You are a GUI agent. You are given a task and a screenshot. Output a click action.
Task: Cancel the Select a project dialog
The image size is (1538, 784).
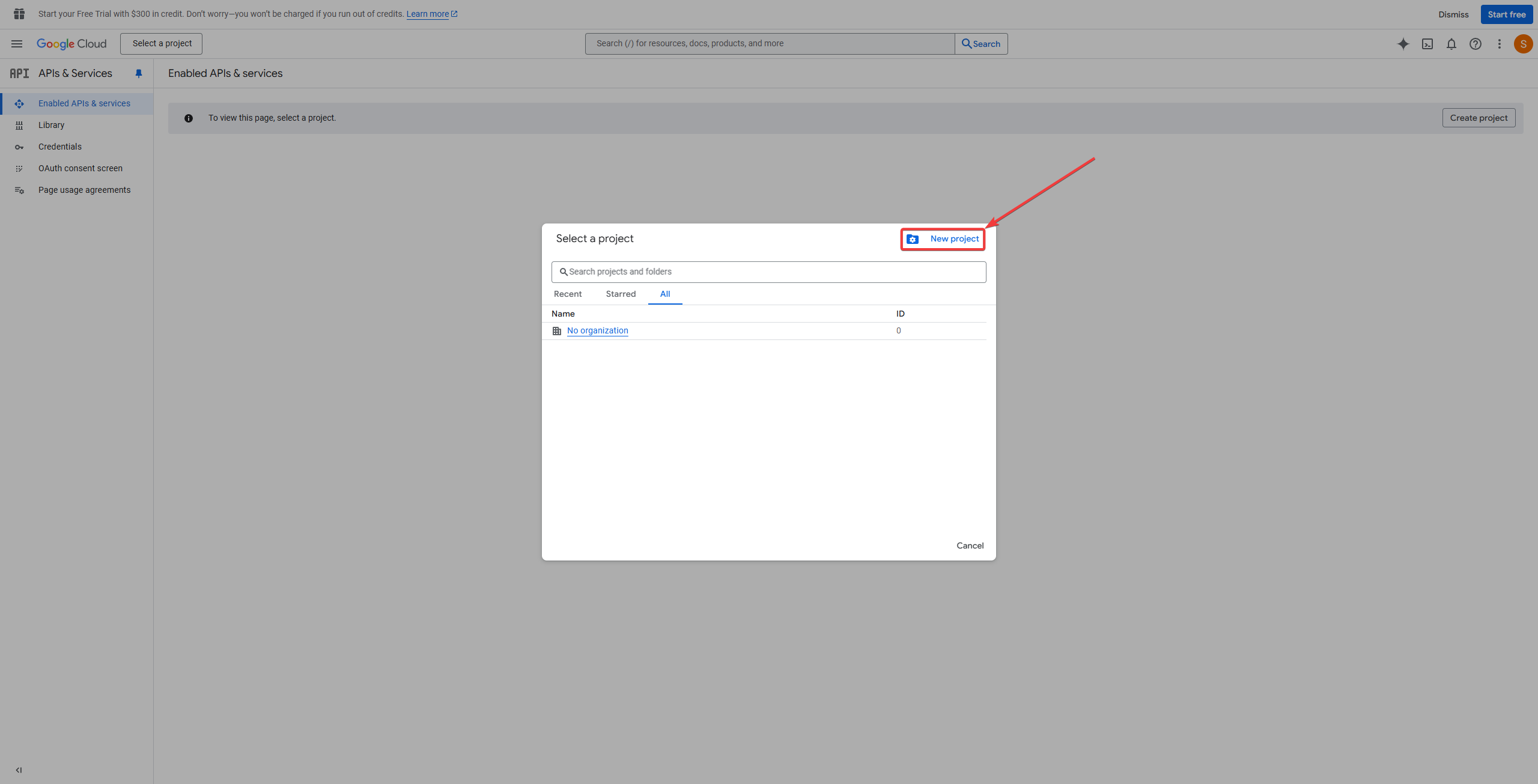(970, 545)
